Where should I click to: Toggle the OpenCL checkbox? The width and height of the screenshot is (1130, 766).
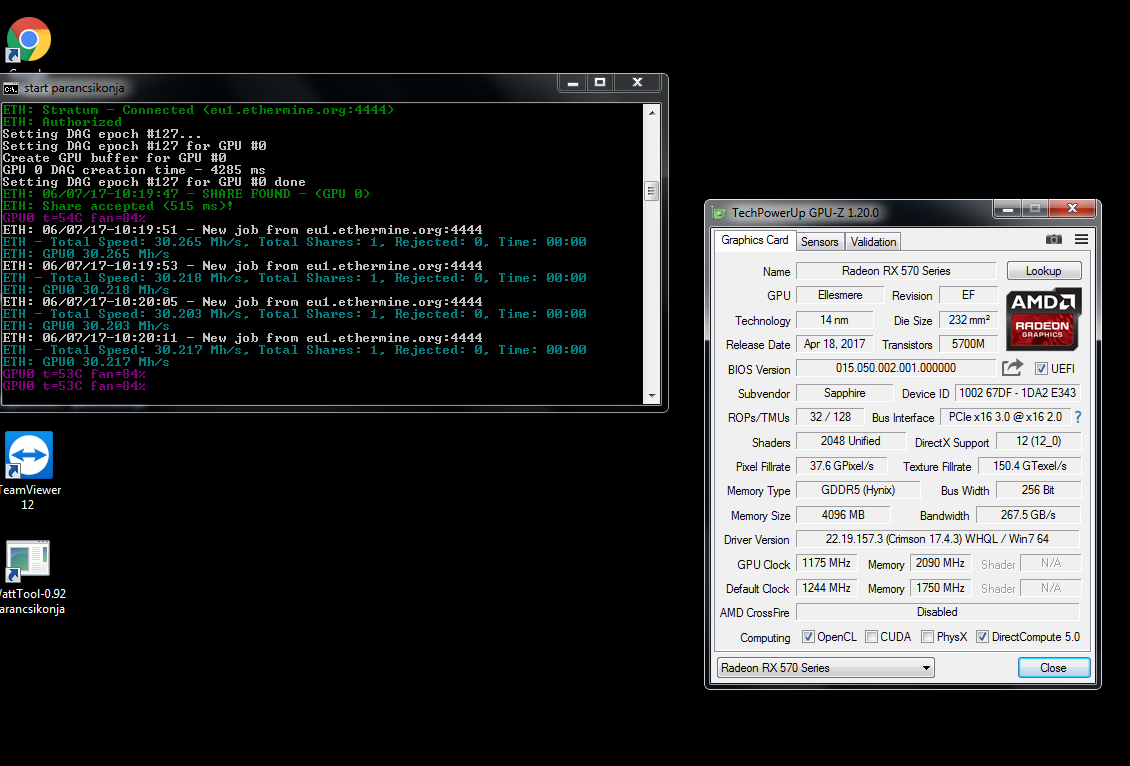[x=808, y=636]
